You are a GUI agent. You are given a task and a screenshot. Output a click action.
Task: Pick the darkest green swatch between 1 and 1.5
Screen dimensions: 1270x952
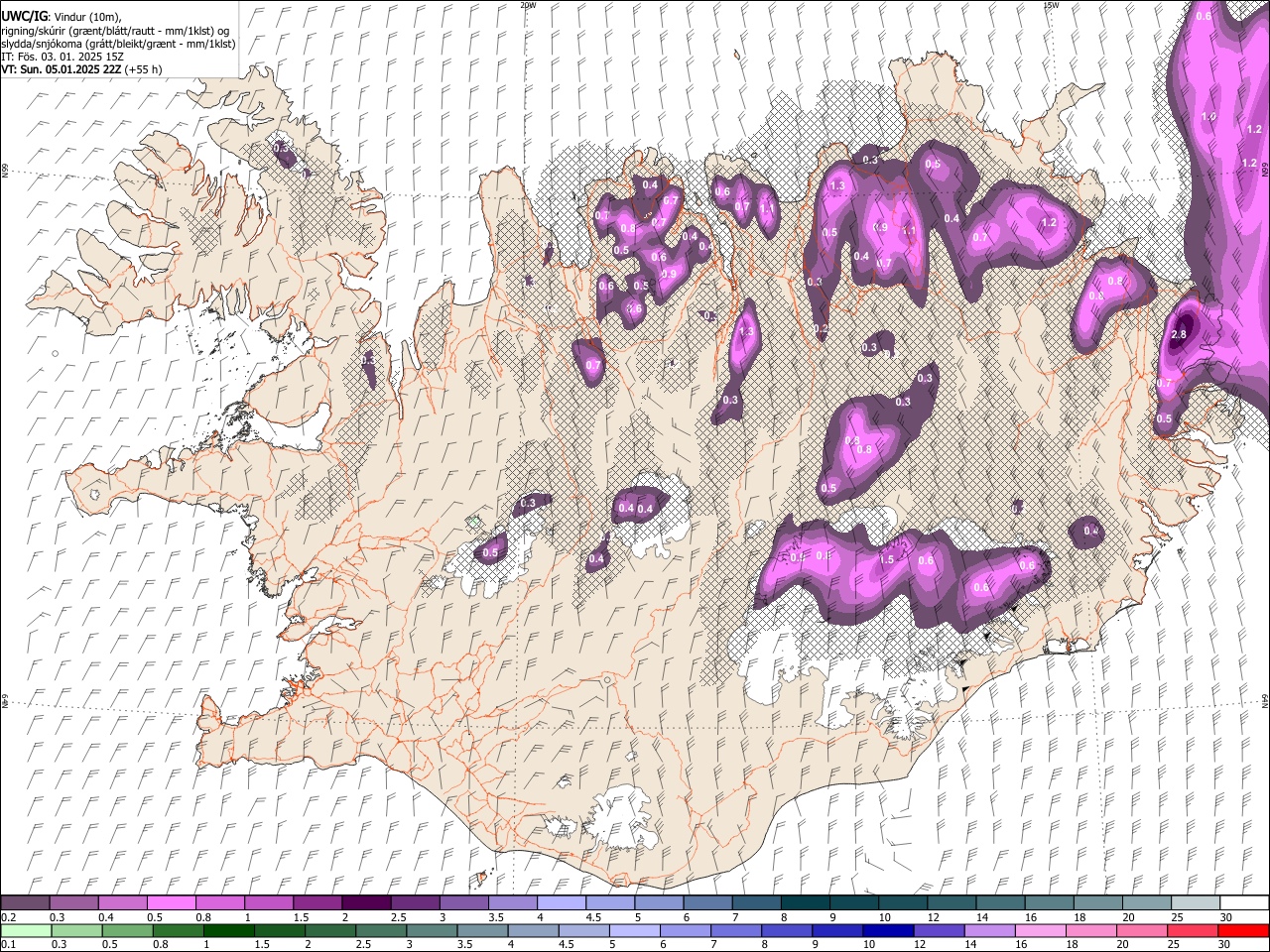point(229,931)
